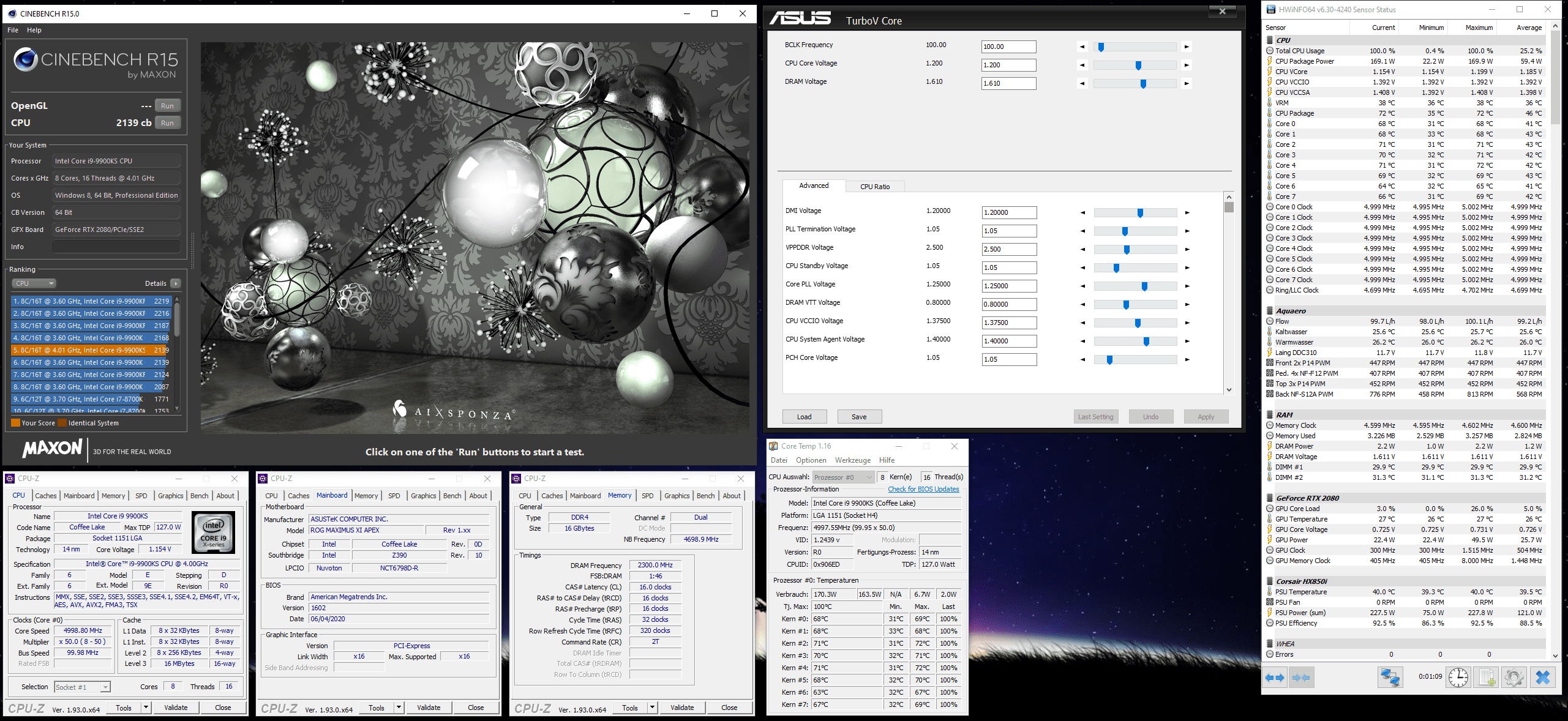Increase CPU Standby Voltage with right arrow
This screenshot has width=1568, height=721.
(x=1187, y=267)
